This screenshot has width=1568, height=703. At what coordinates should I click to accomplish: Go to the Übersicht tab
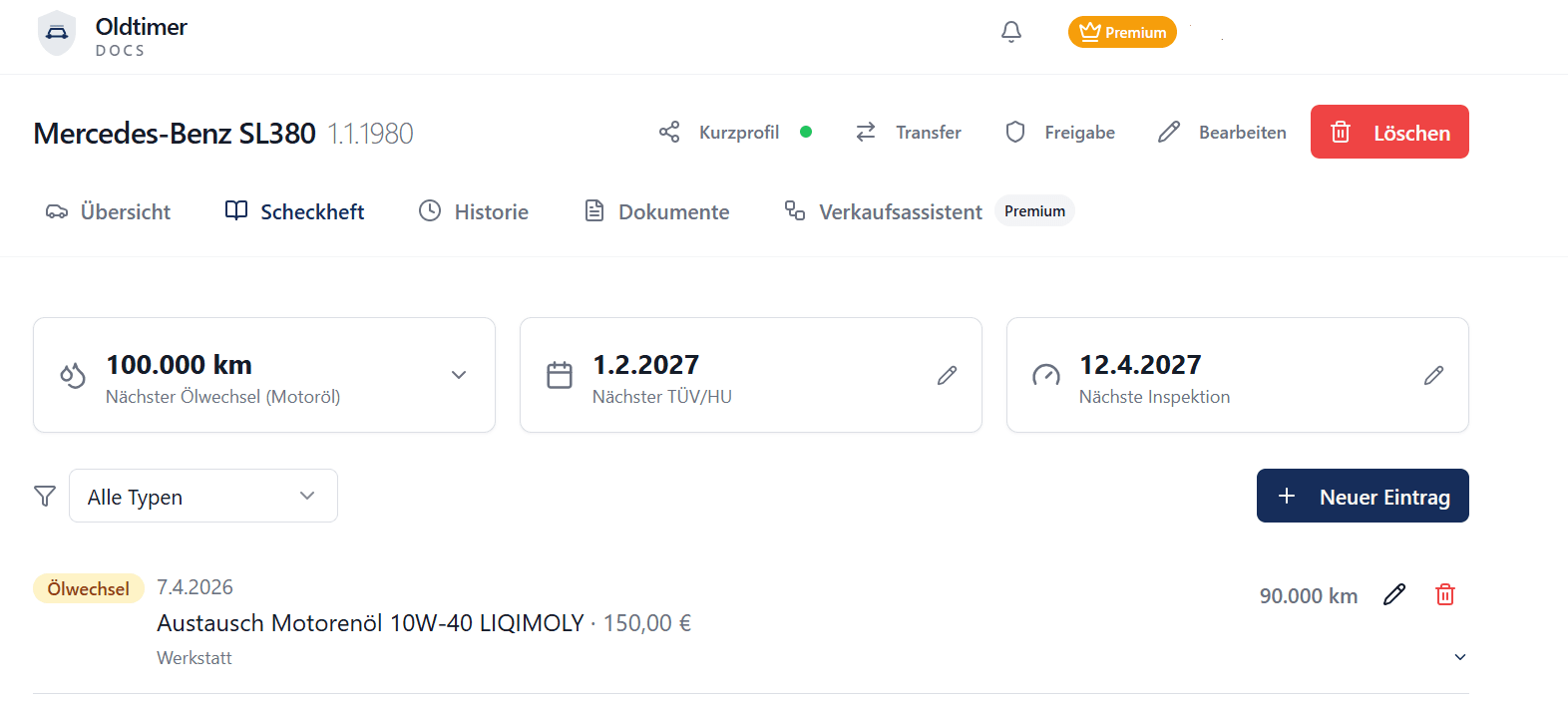[x=108, y=211]
